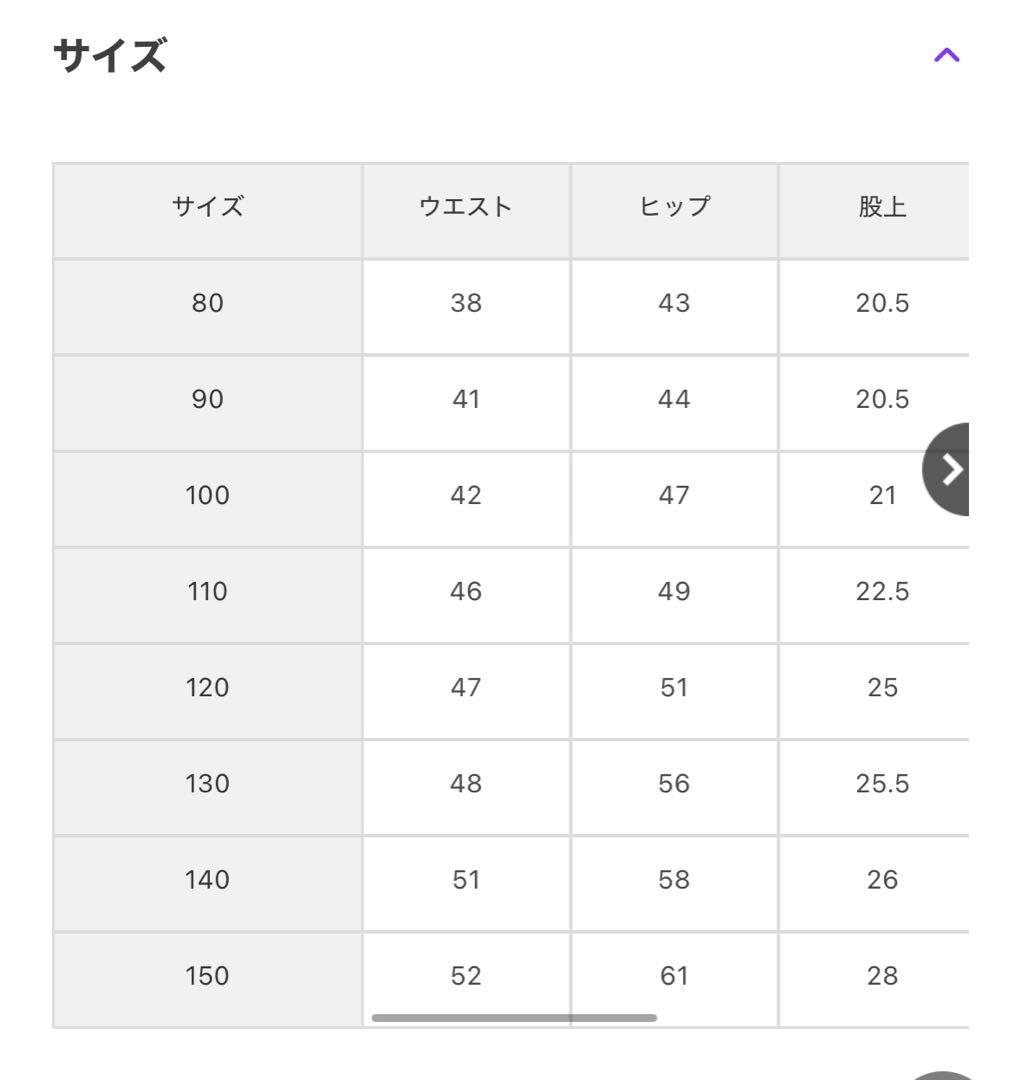Select the ウエスト column header
Screen dimensions: 1022x1080
pos(466,207)
